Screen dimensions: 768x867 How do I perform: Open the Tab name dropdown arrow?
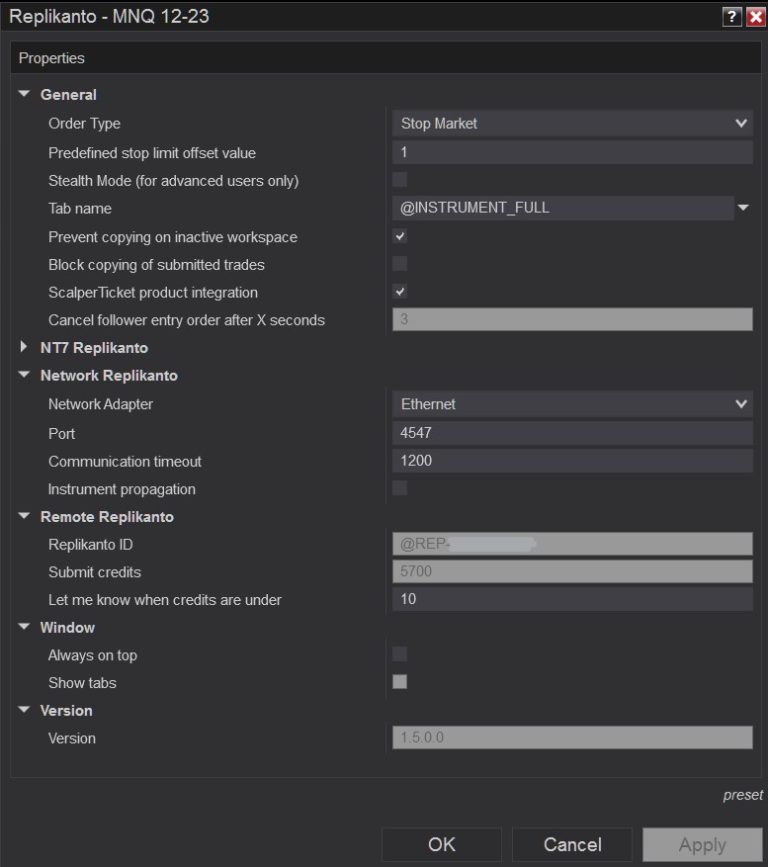pos(743,208)
